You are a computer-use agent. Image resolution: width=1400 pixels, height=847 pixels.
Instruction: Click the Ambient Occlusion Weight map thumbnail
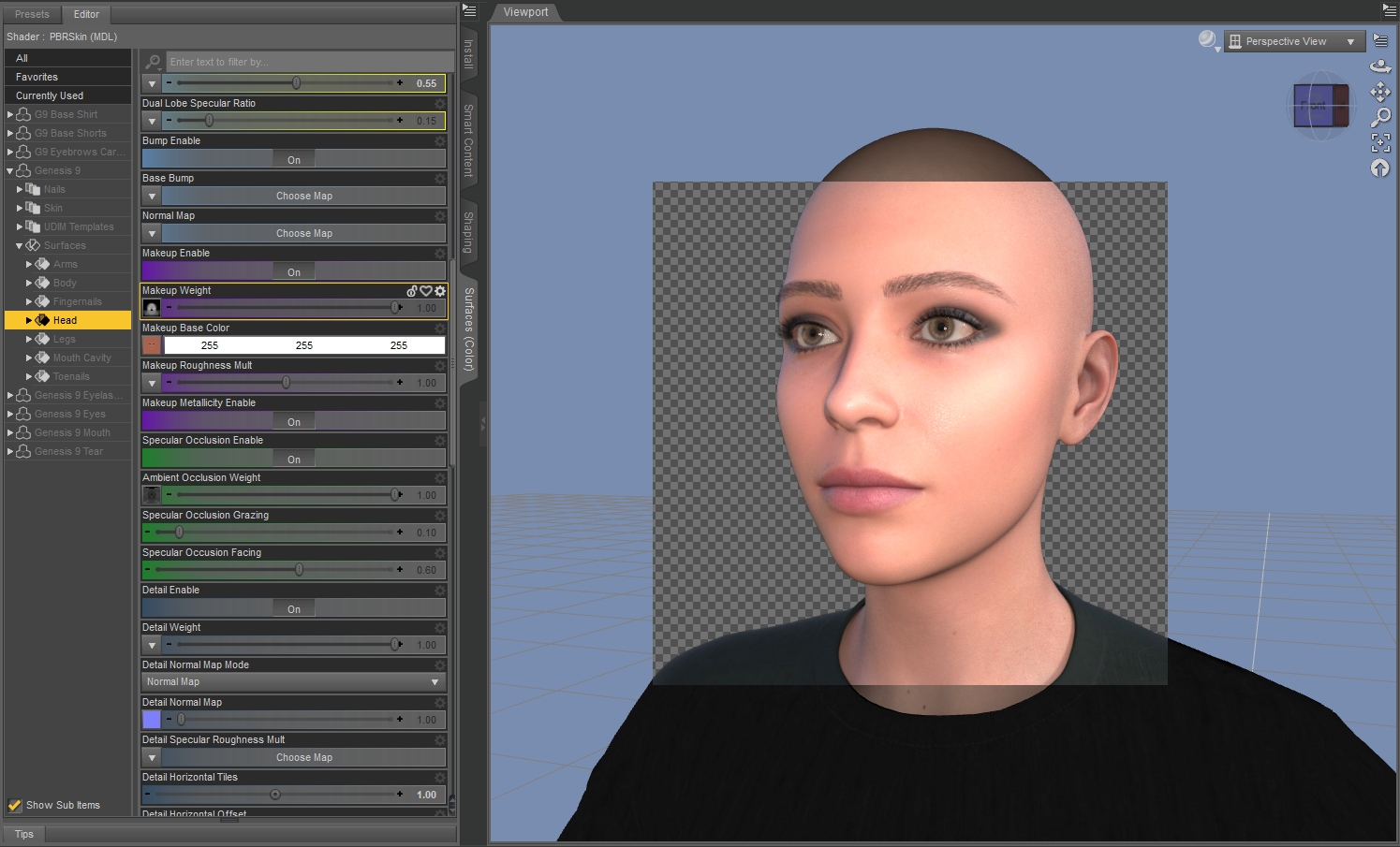point(152,495)
